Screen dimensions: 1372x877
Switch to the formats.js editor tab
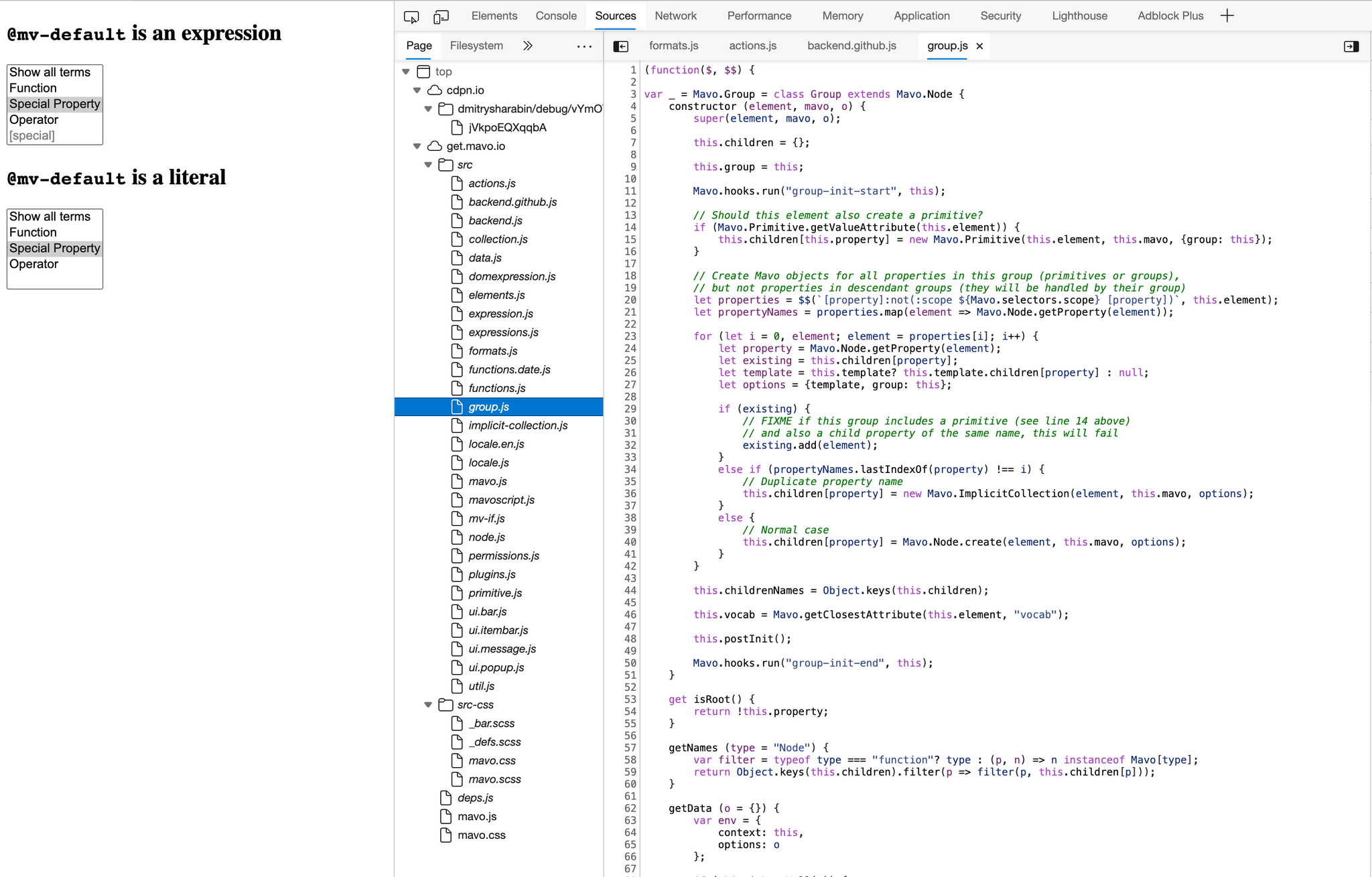[673, 46]
